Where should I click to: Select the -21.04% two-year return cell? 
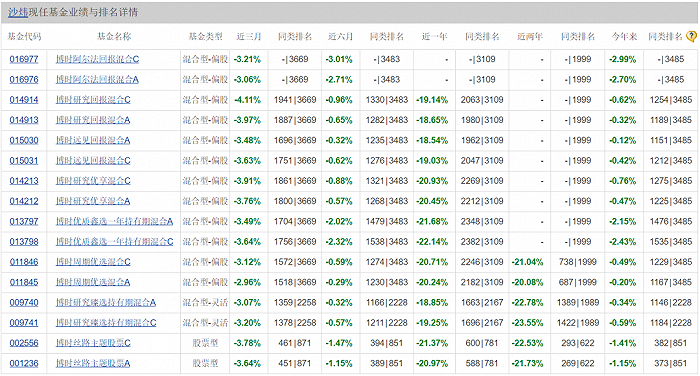coord(527,262)
